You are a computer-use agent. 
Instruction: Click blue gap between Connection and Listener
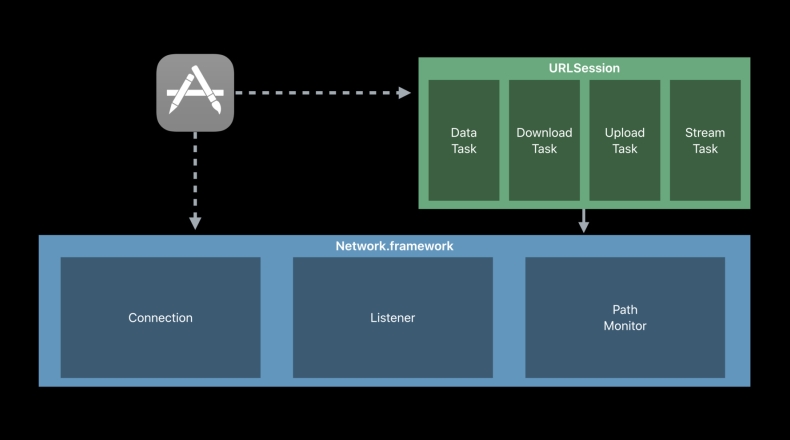click(276, 318)
